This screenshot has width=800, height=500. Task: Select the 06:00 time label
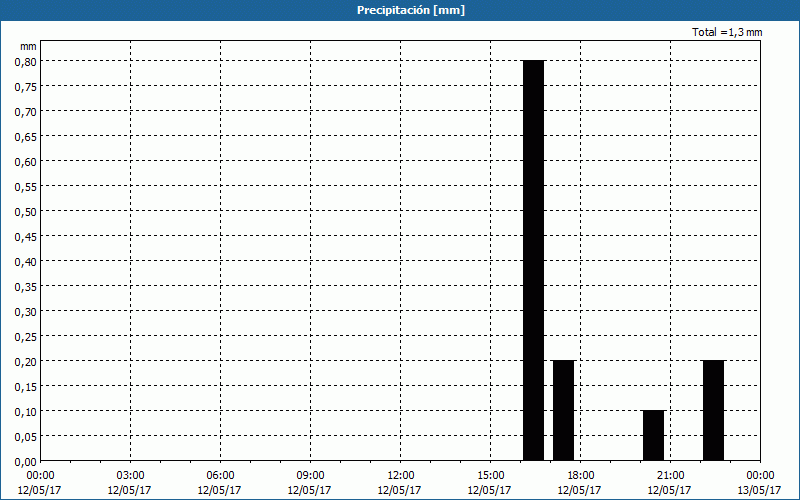click(x=220, y=476)
